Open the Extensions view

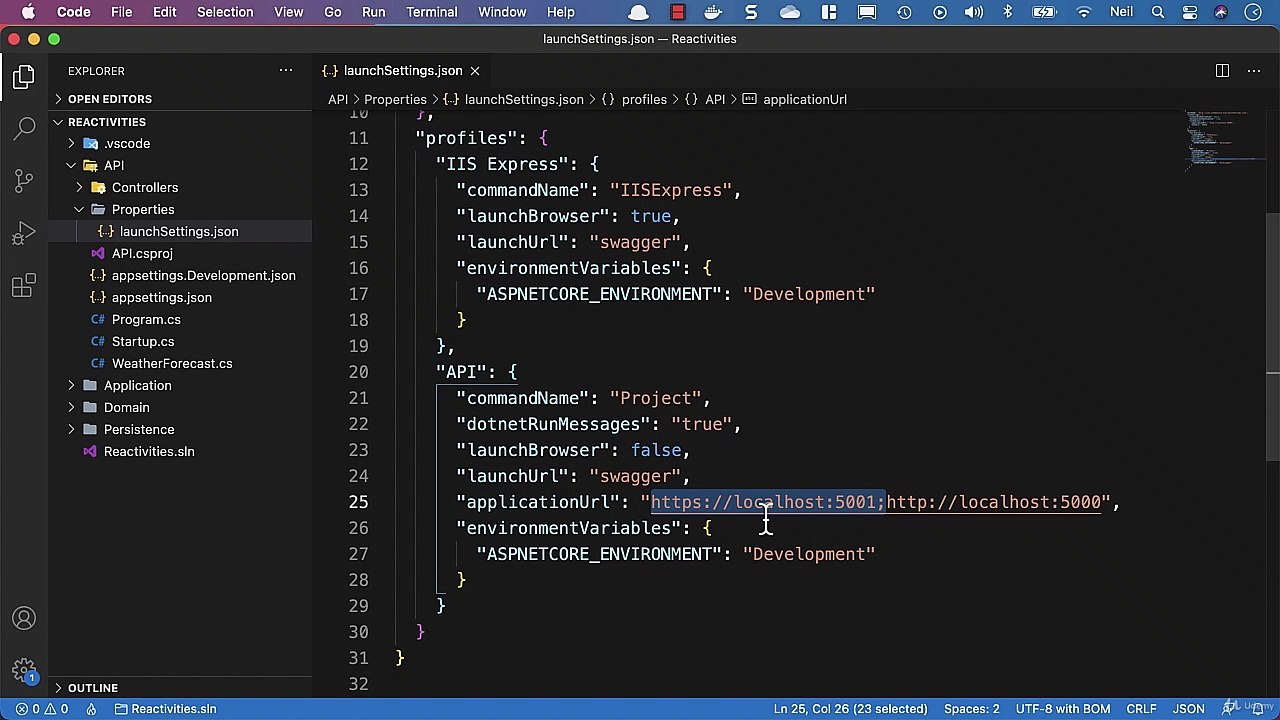click(24, 287)
